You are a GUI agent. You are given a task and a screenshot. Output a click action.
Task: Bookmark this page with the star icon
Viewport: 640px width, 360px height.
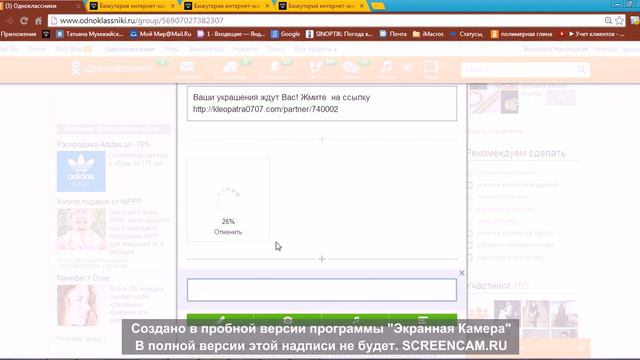pos(620,20)
